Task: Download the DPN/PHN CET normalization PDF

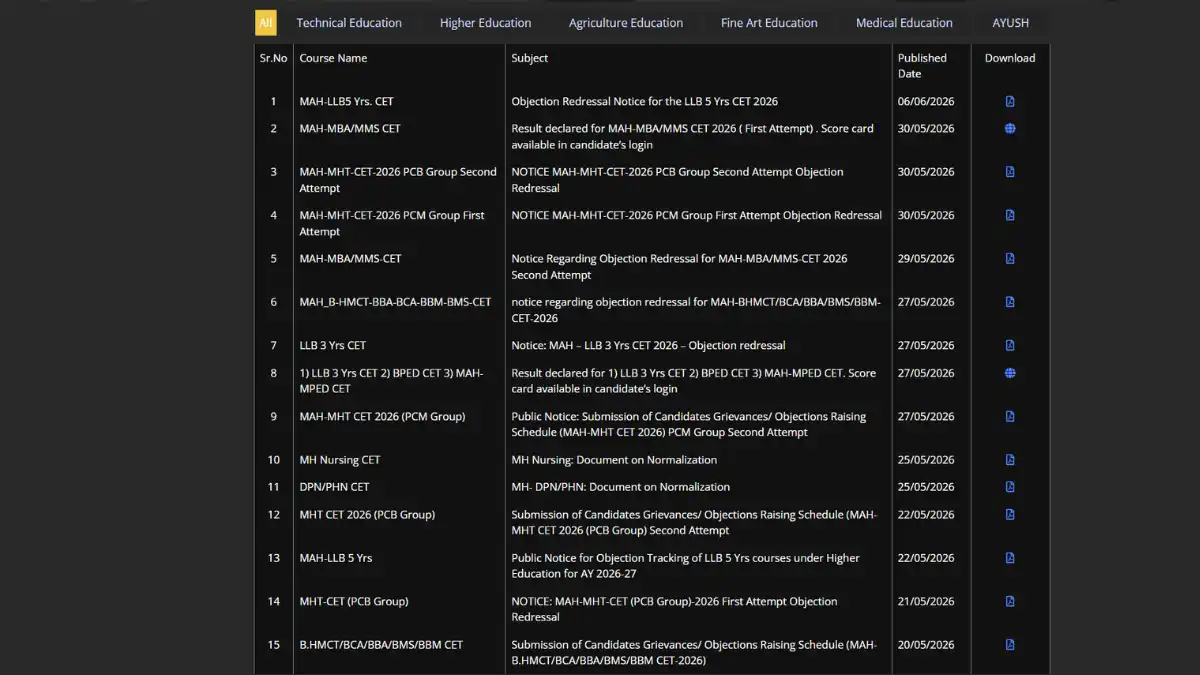Action: pyautogui.click(x=1010, y=487)
